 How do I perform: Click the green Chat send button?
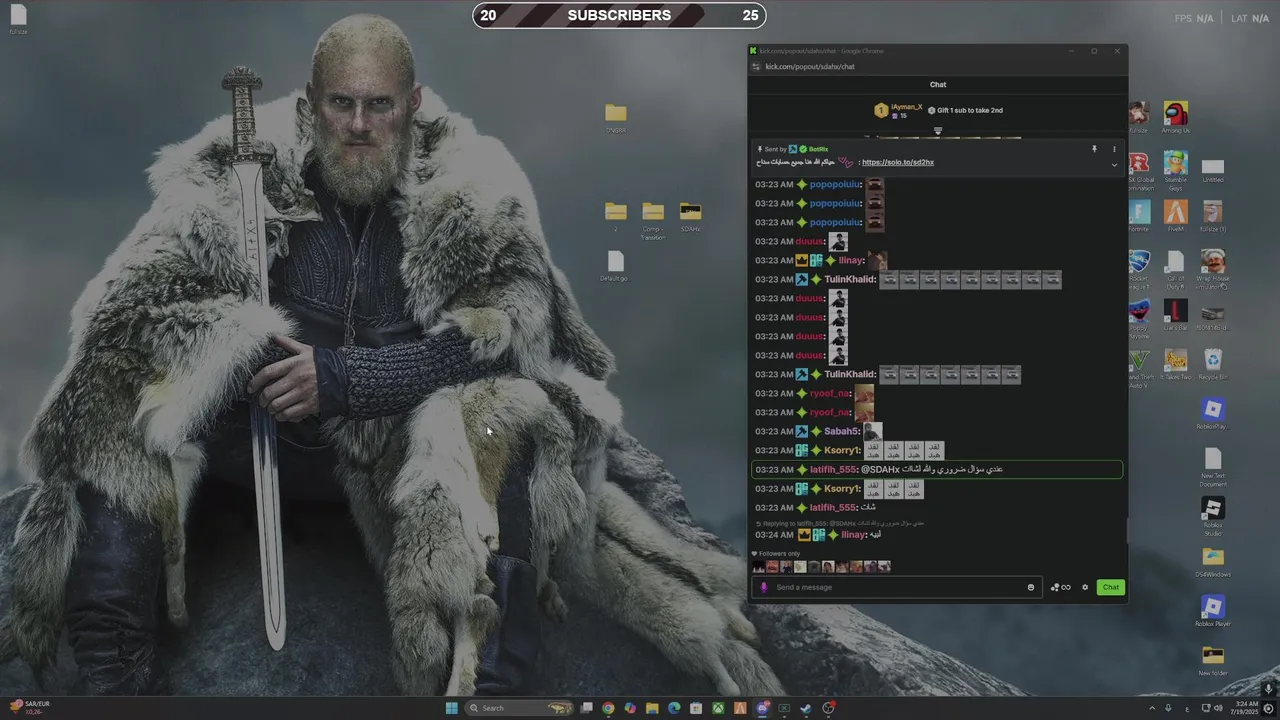(x=1110, y=587)
